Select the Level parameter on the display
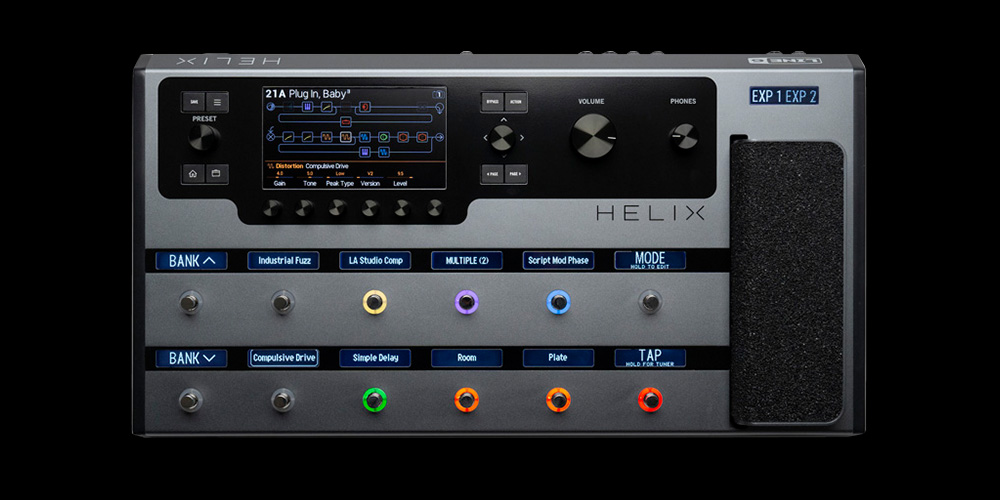Viewport: 1000px width, 500px height. [x=400, y=184]
